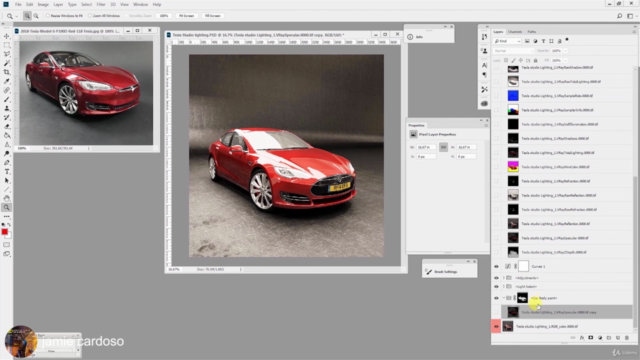This screenshot has width=640, height=360.
Task: Hide the Light Select group
Action: (x=496, y=287)
